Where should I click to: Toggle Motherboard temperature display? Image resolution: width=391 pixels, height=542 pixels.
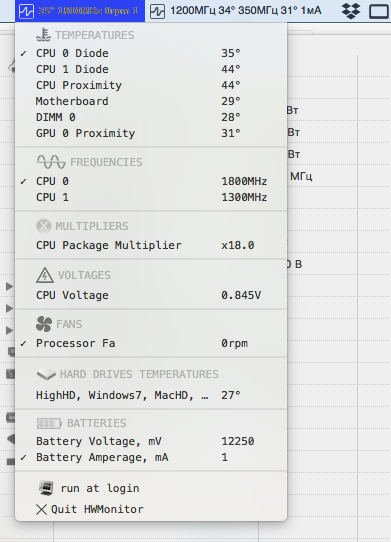click(x=151, y=101)
